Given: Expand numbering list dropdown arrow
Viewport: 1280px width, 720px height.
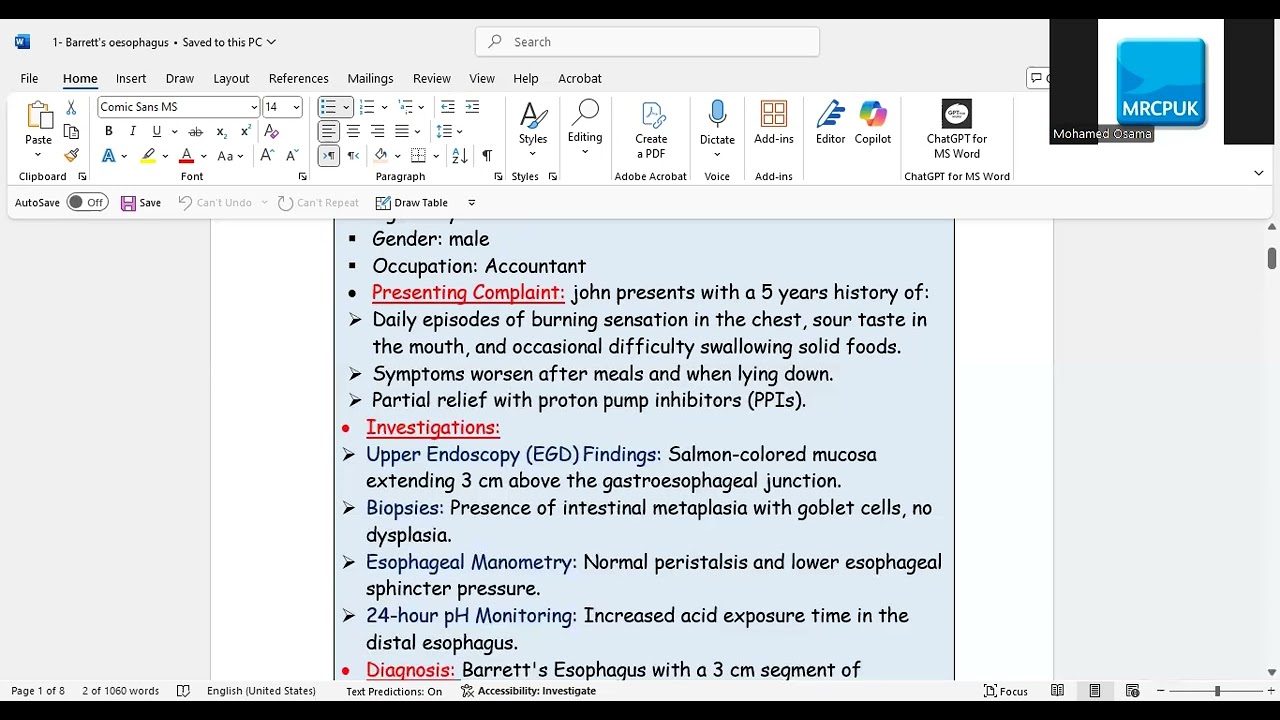Looking at the screenshot, I should [x=384, y=107].
